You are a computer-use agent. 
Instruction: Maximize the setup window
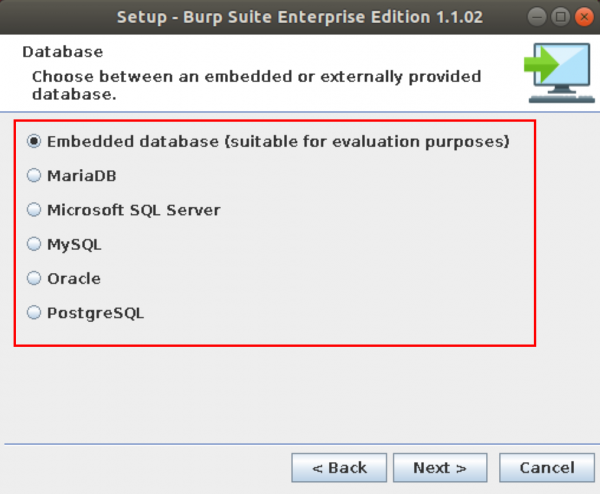point(560,17)
